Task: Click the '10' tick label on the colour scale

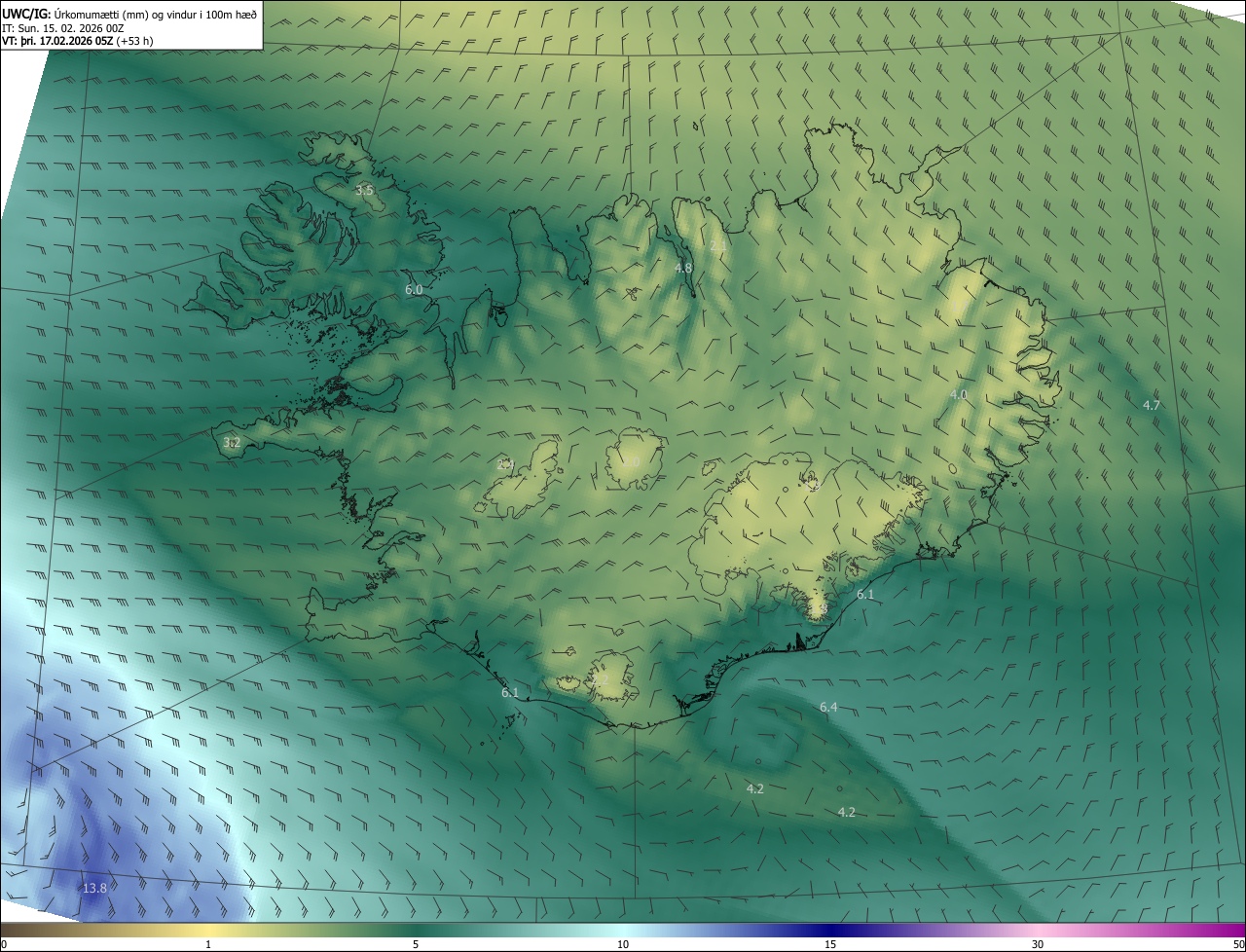Action: 623,944
